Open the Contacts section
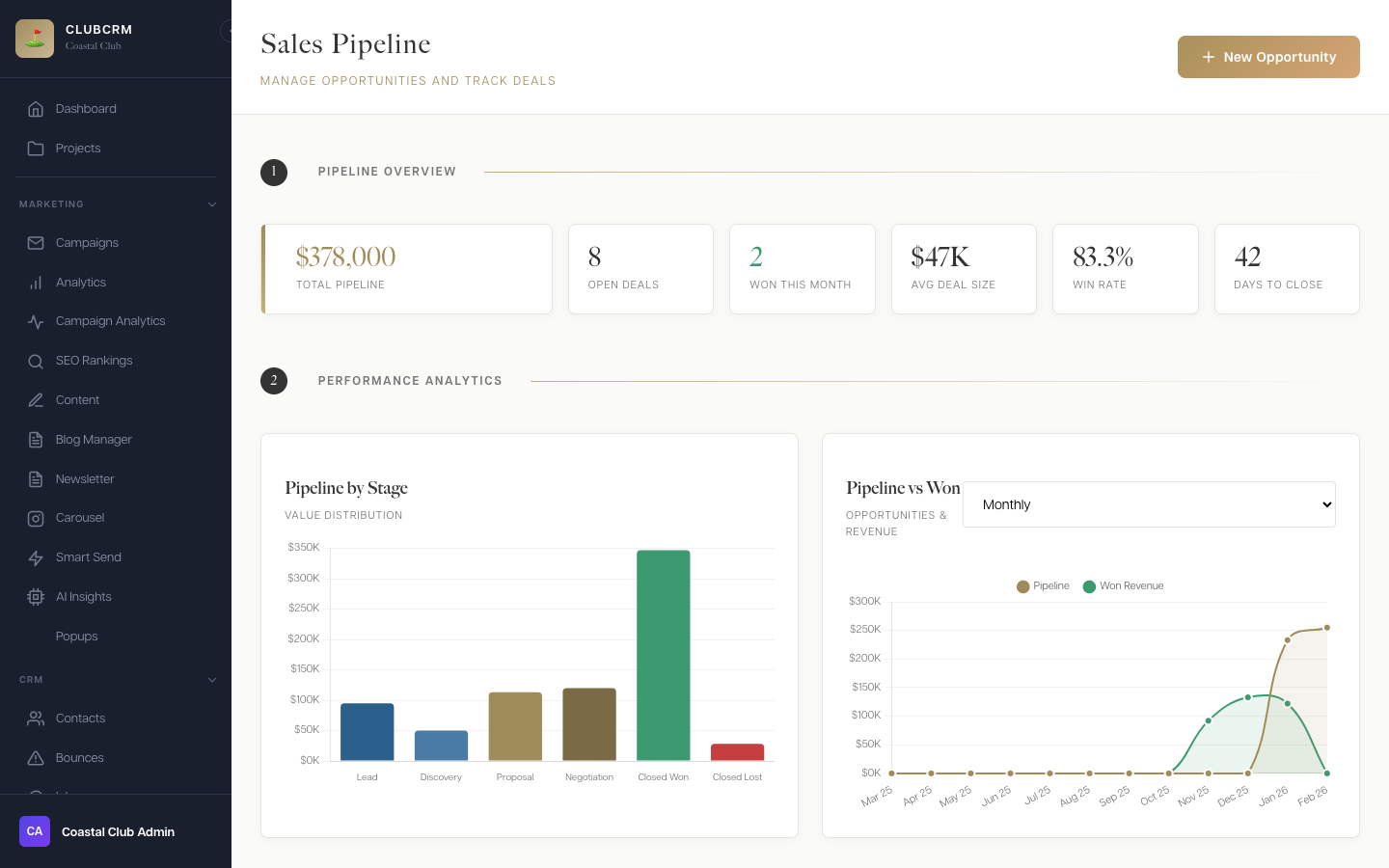The height and width of the screenshot is (868, 1389). (x=80, y=718)
